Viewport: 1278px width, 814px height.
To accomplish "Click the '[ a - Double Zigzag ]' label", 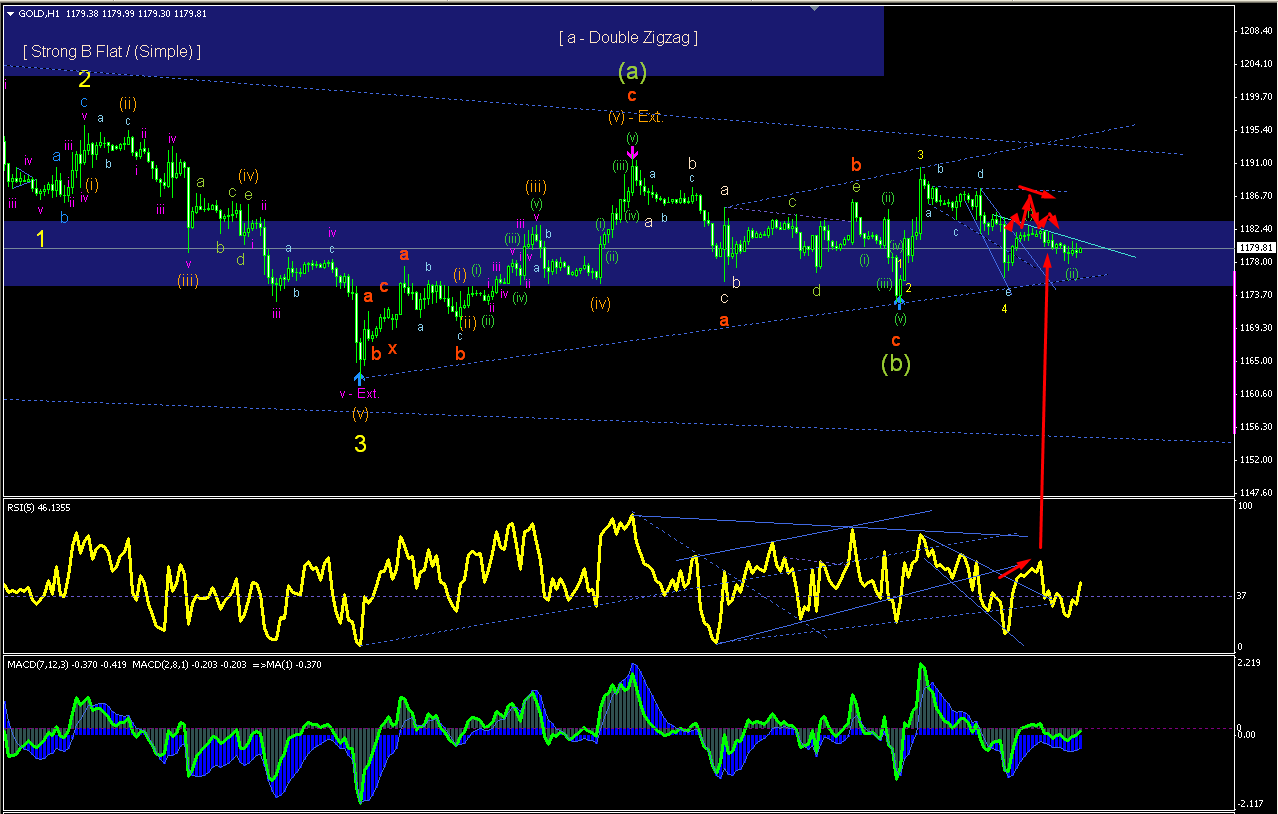I will click(x=628, y=38).
